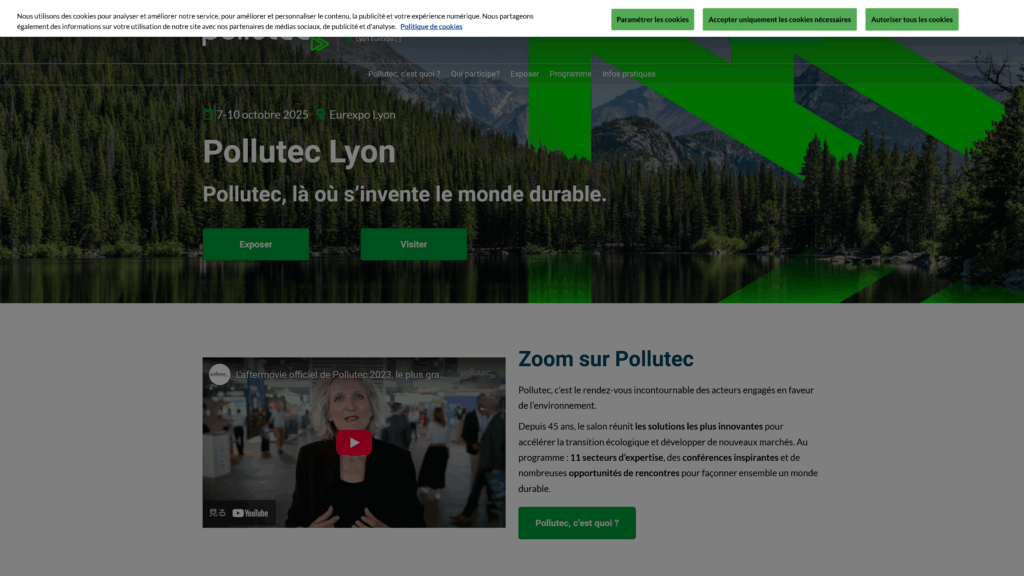Open the Exposer navigation menu item
This screenshot has width=1024, height=576.
(524, 74)
